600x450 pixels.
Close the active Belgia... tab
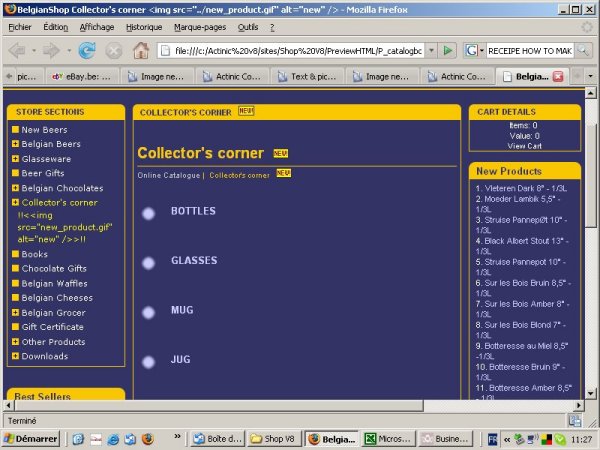point(558,76)
